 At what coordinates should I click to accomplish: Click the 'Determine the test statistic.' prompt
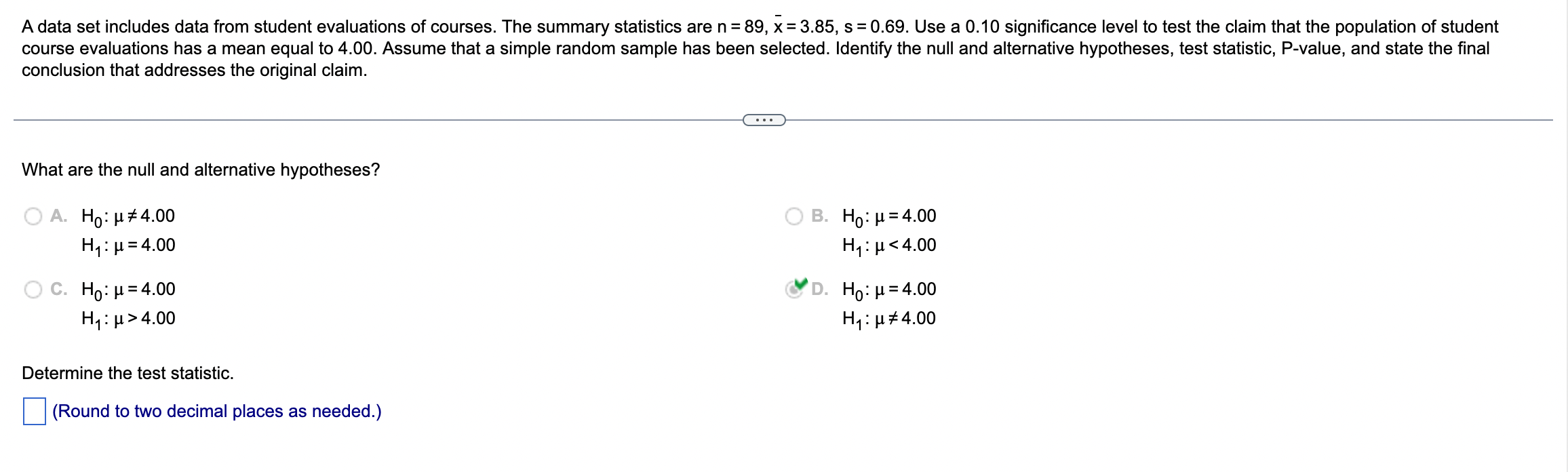(x=128, y=373)
